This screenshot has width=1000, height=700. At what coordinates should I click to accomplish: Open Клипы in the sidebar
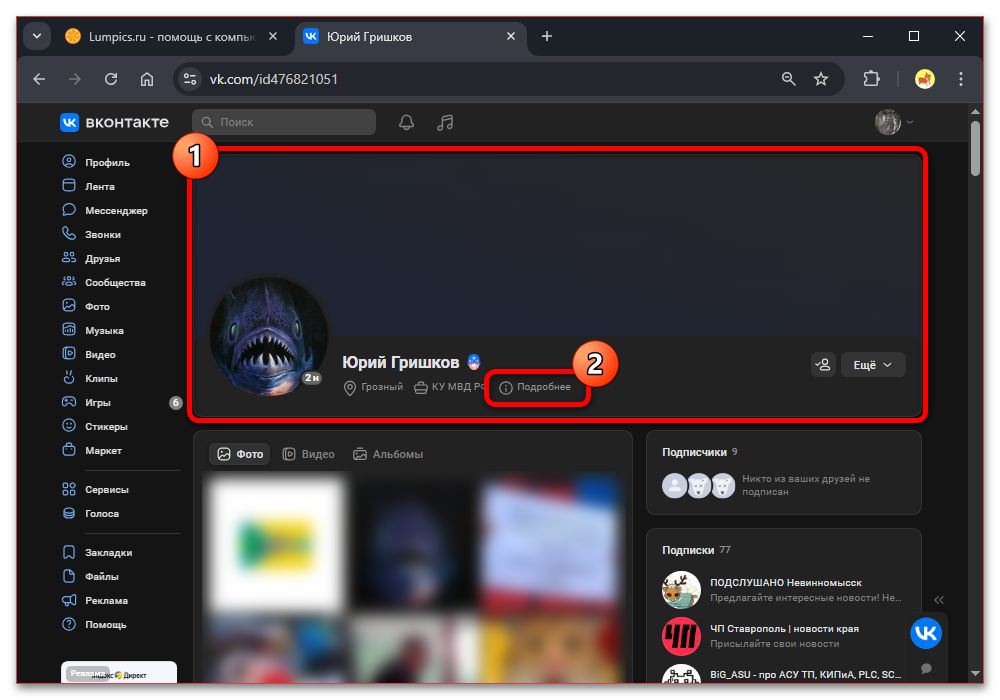click(x=90, y=378)
